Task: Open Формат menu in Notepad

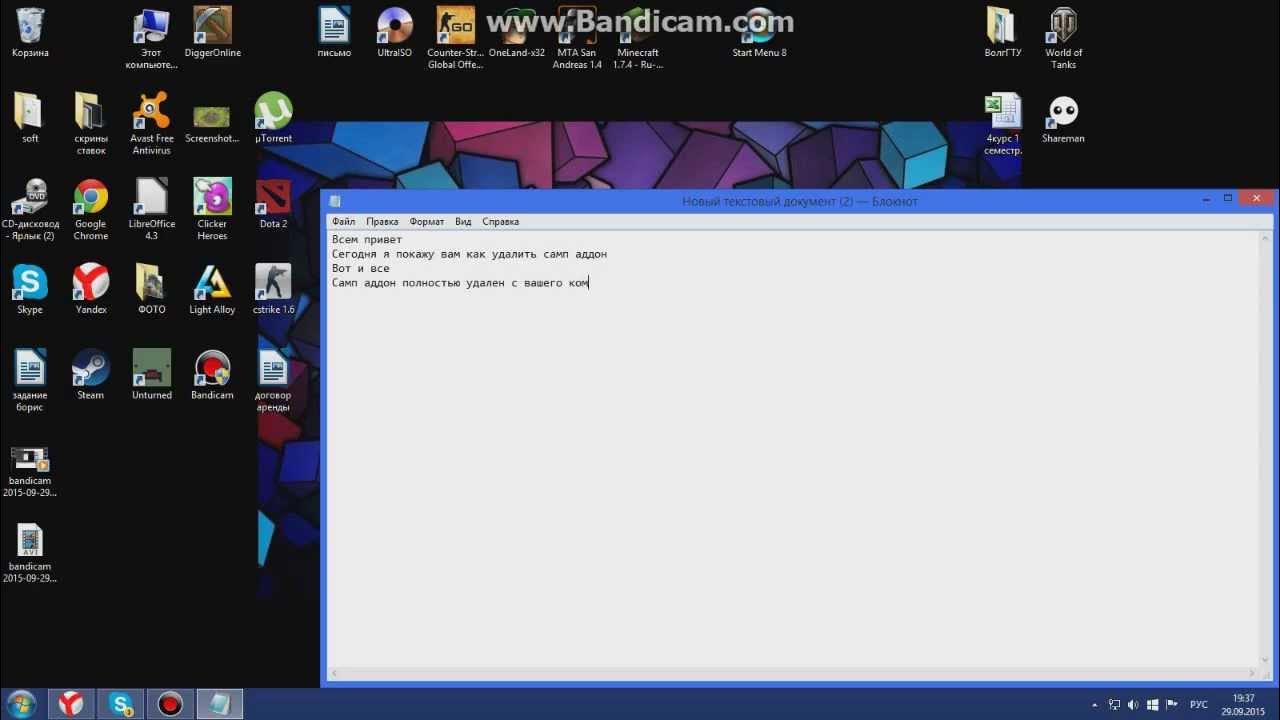Action: pyautogui.click(x=427, y=222)
